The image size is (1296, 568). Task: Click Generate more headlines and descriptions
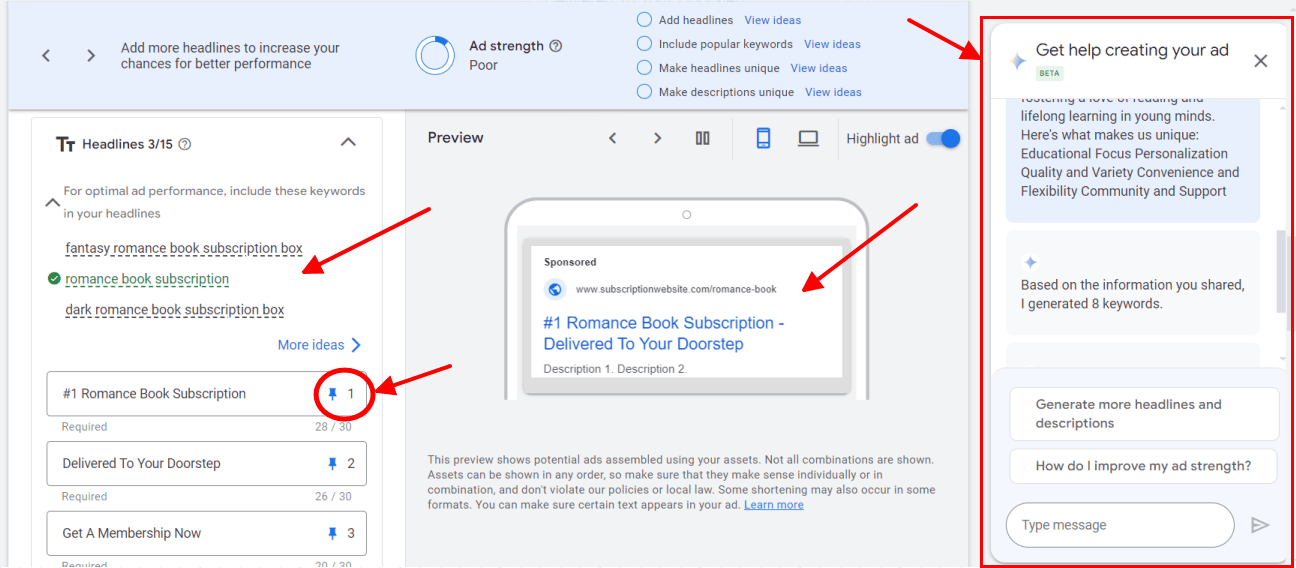[x=1144, y=414]
